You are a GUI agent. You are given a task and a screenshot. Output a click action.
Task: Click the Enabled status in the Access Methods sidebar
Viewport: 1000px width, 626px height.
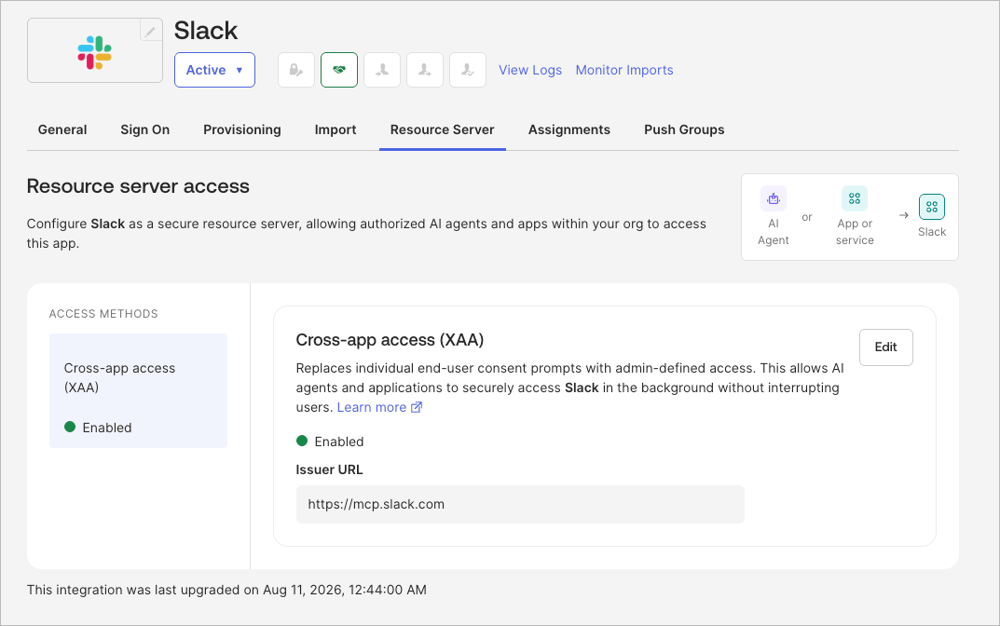point(98,427)
